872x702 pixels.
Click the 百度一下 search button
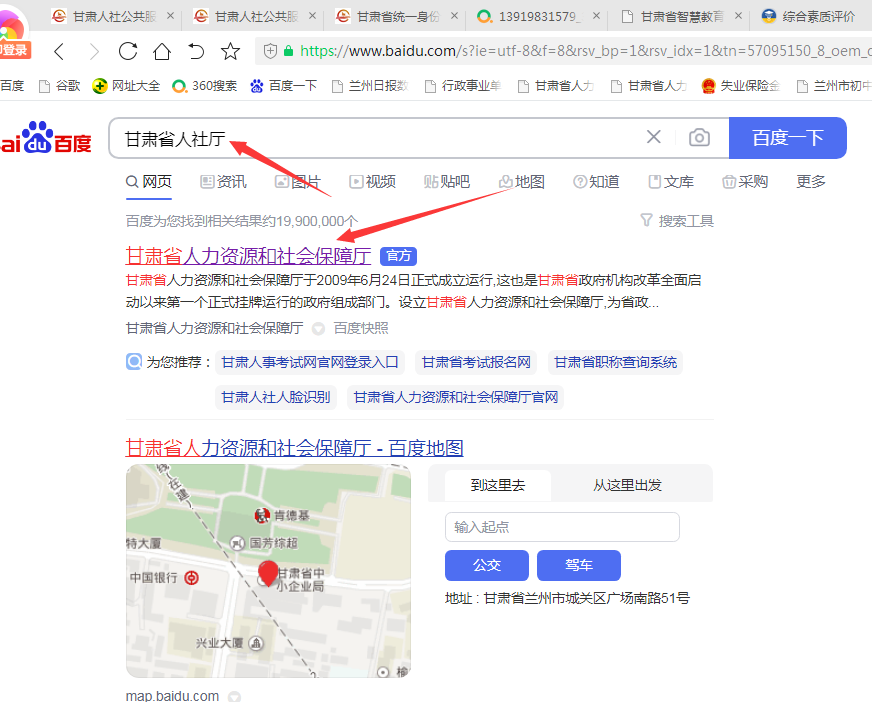(x=787, y=137)
